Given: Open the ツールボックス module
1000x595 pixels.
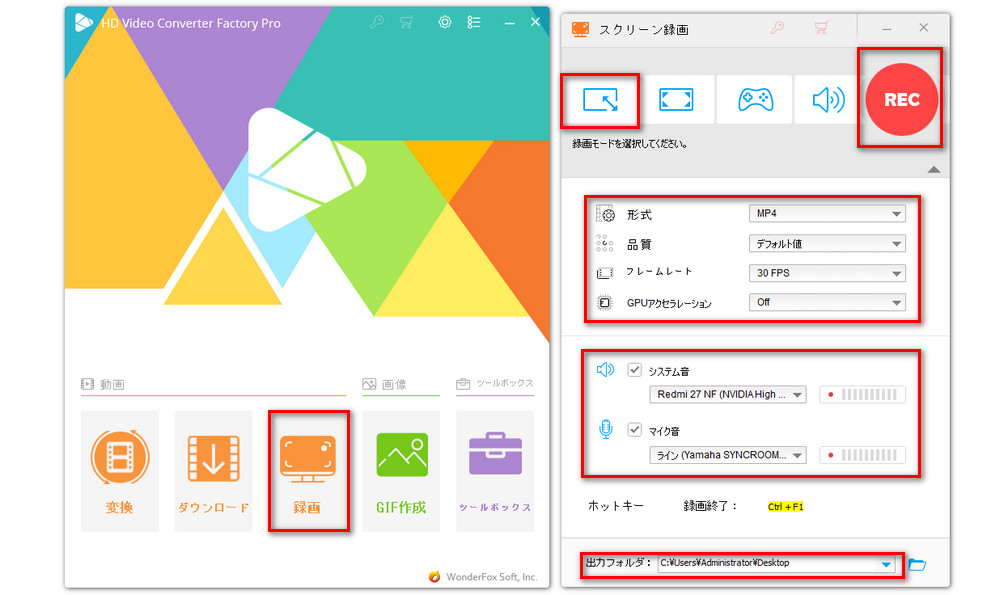Looking at the screenshot, I should coord(495,471).
